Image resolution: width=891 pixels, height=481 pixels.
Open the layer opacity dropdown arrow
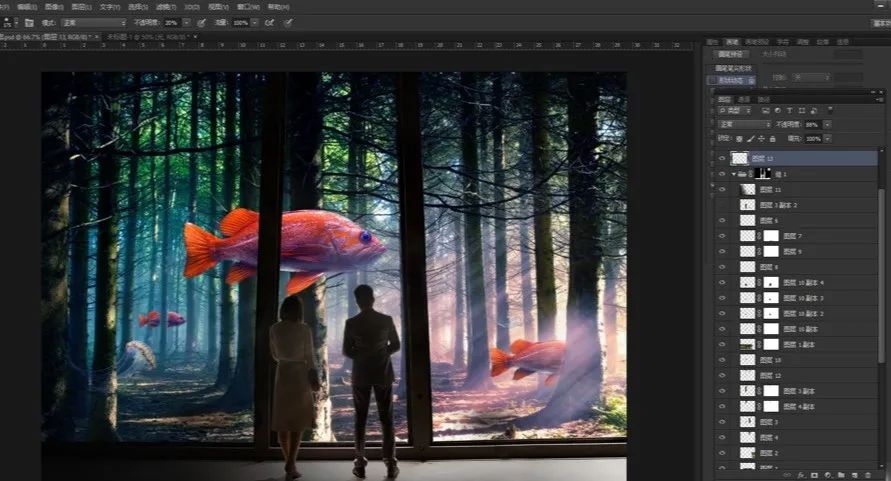click(827, 125)
